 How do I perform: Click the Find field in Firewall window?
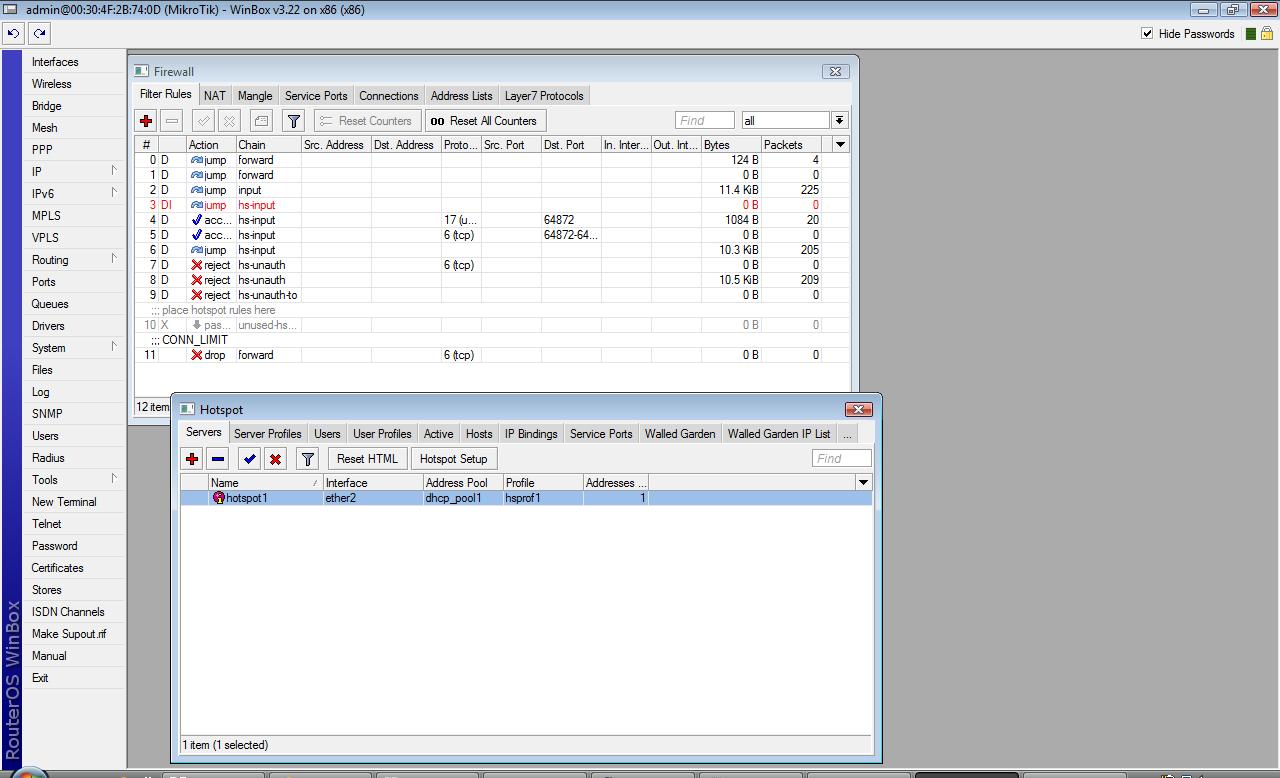[705, 121]
